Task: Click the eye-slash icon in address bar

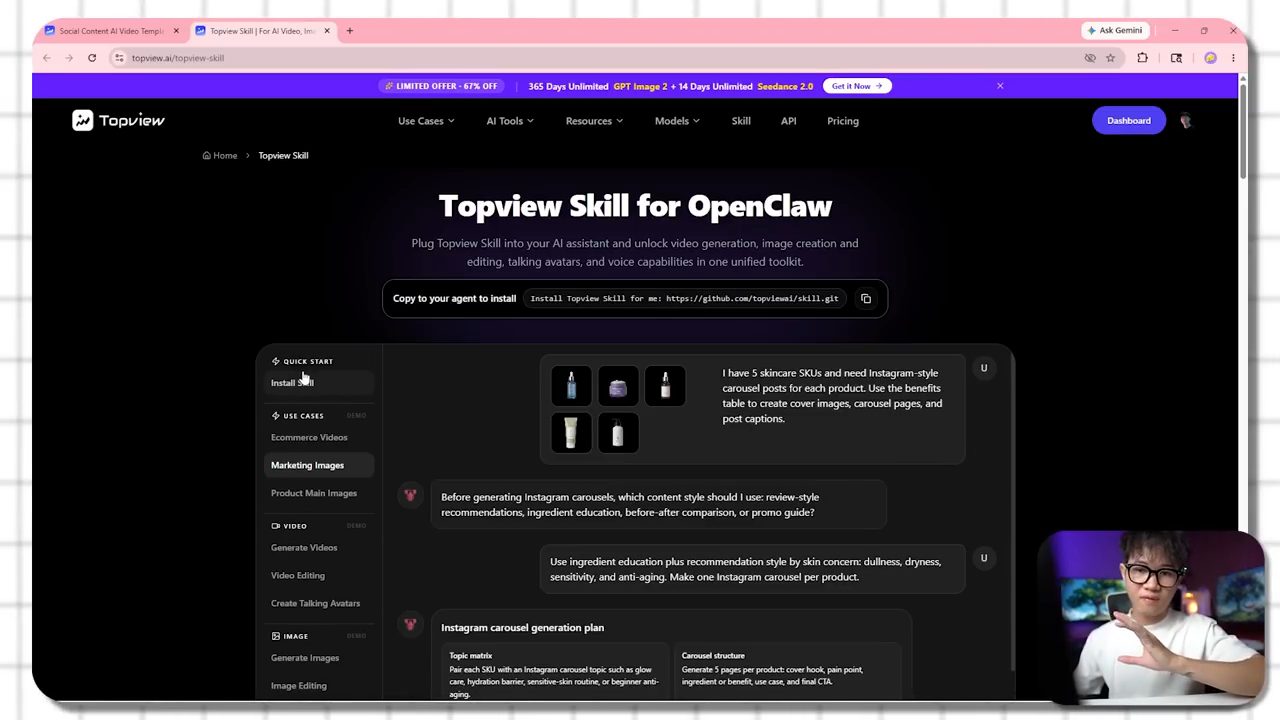Action: point(1090,58)
